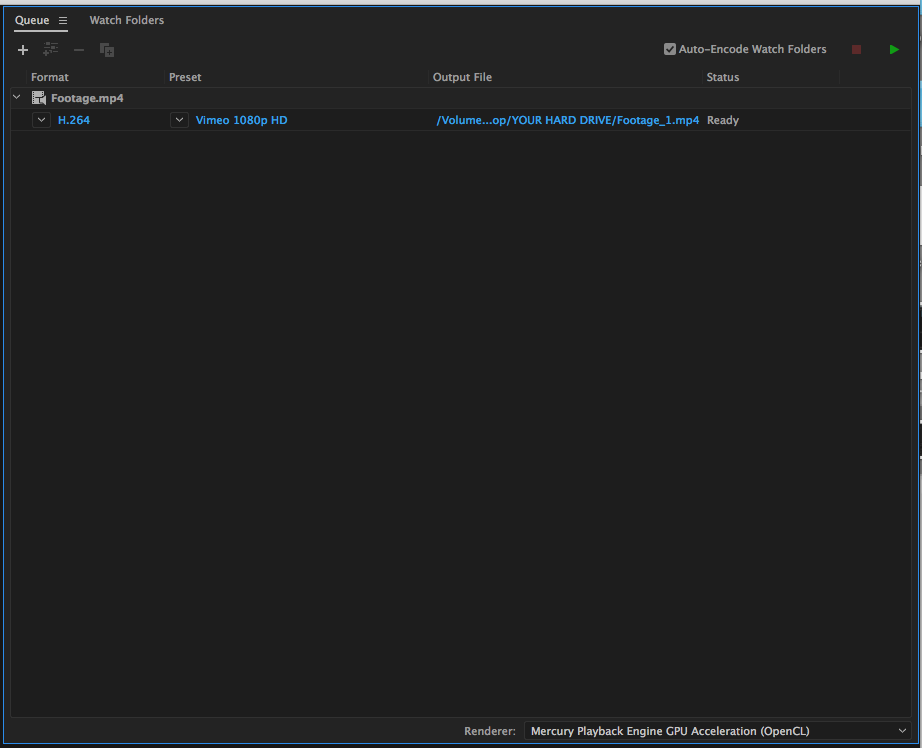Select the Queue tab

coord(32,20)
